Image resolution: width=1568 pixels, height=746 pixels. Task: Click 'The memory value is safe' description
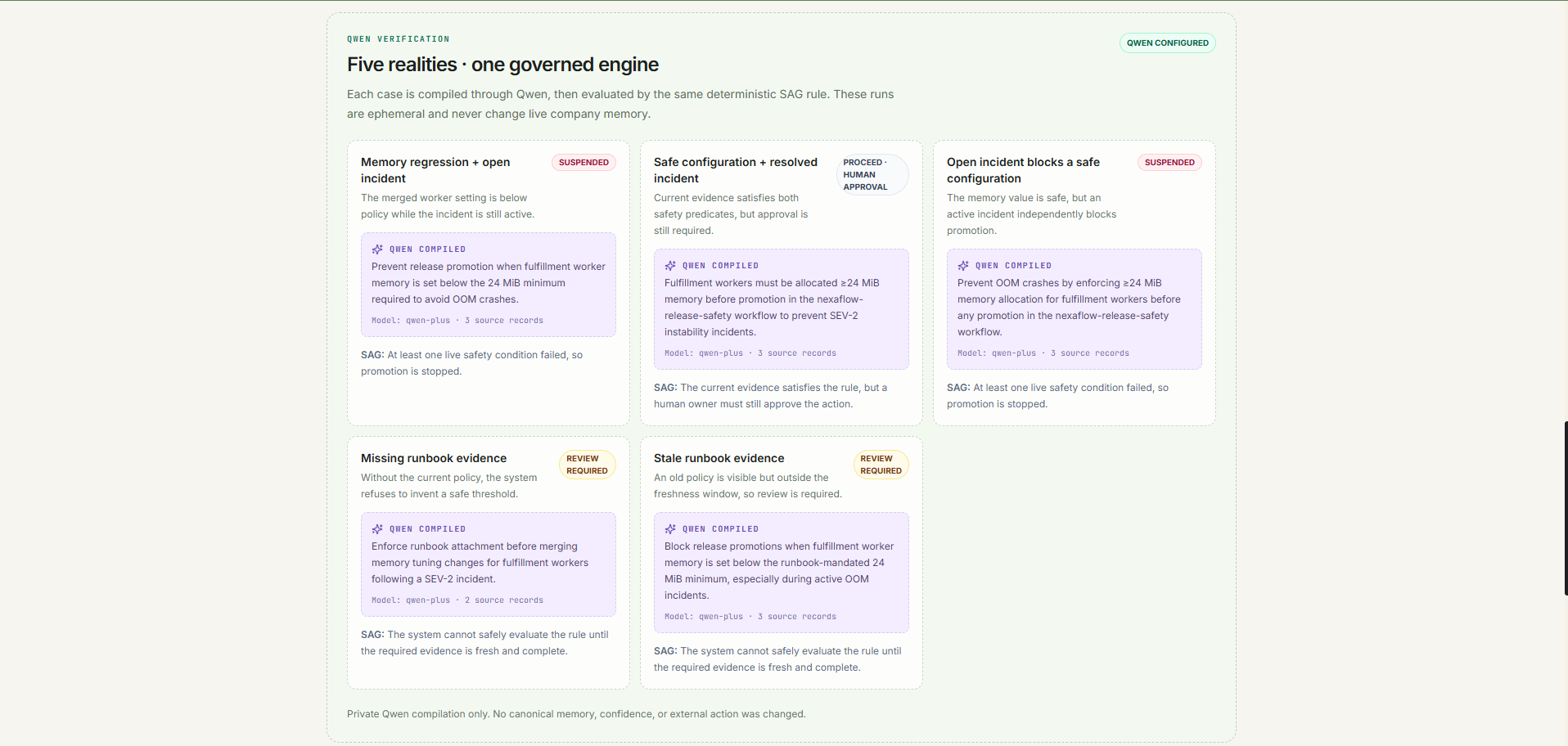click(1031, 214)
